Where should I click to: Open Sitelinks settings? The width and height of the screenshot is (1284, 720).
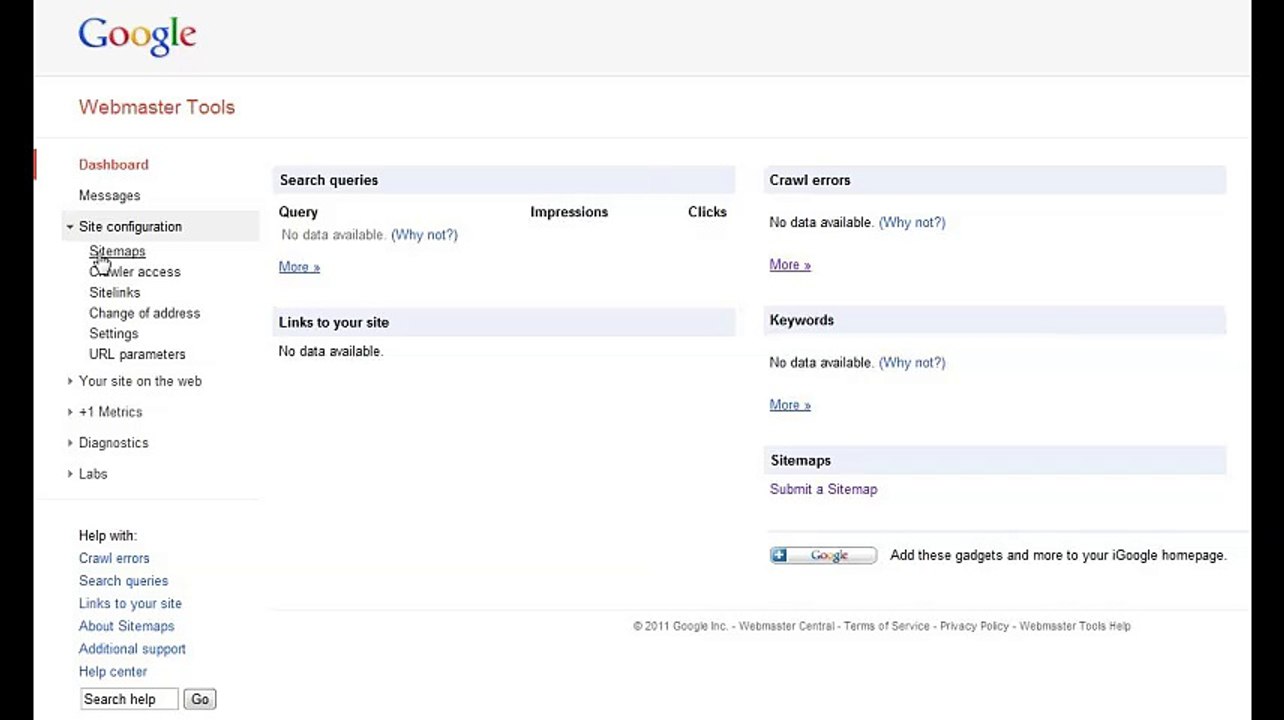coord(114,293)
